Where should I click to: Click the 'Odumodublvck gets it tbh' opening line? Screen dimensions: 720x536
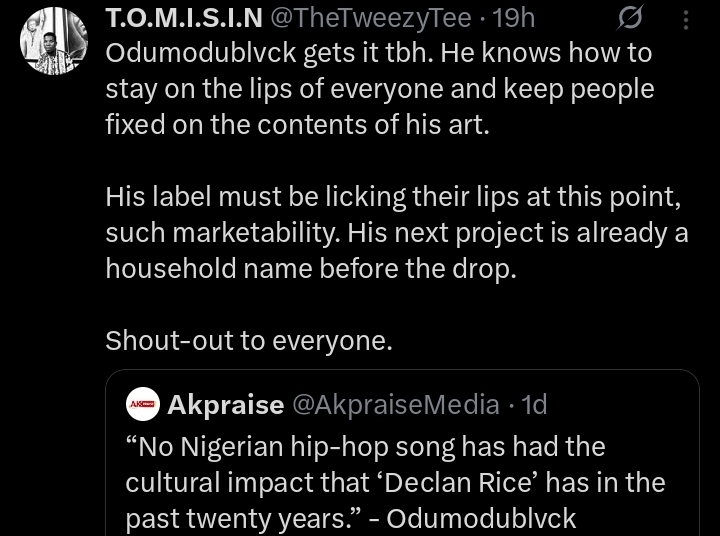point(380,53)
